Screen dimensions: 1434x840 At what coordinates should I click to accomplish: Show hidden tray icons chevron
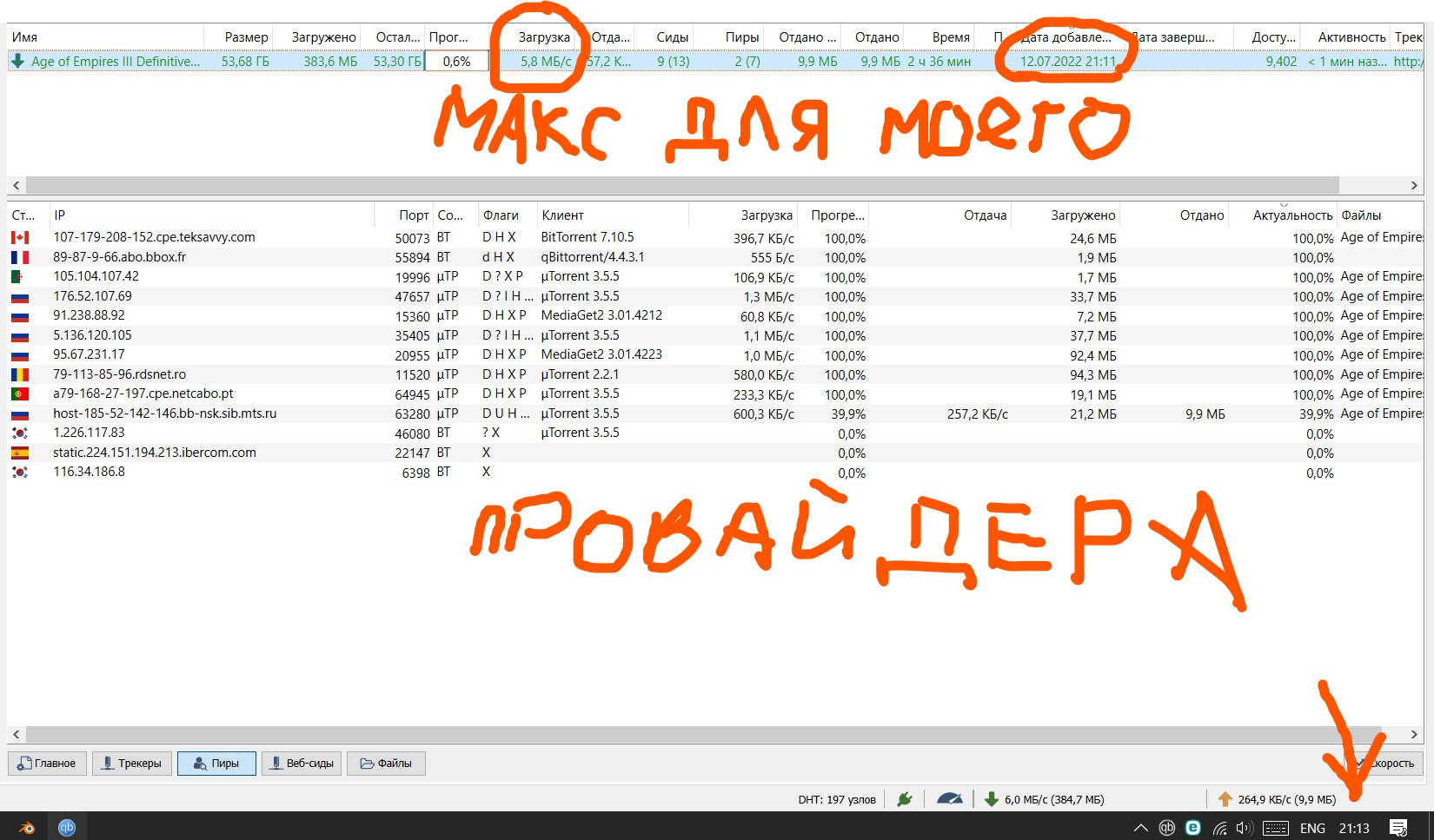coord(1141,828)
